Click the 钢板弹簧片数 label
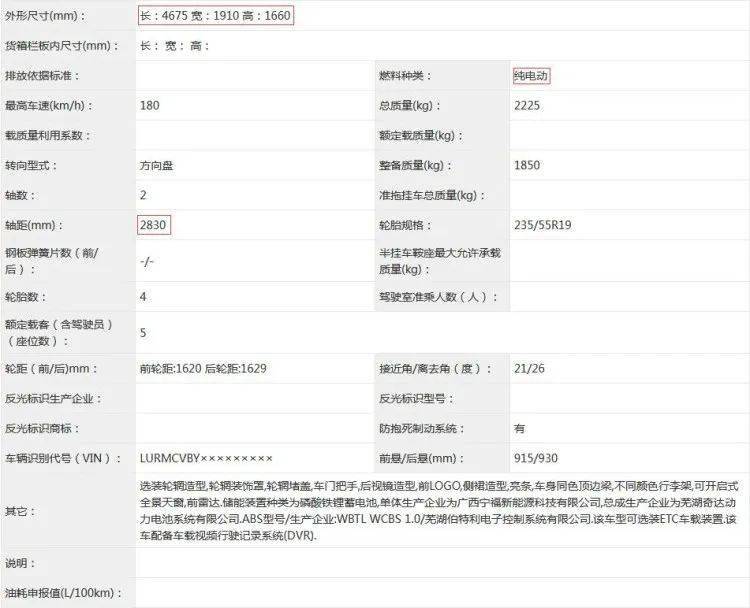The image size is (750, 608). 52,261
